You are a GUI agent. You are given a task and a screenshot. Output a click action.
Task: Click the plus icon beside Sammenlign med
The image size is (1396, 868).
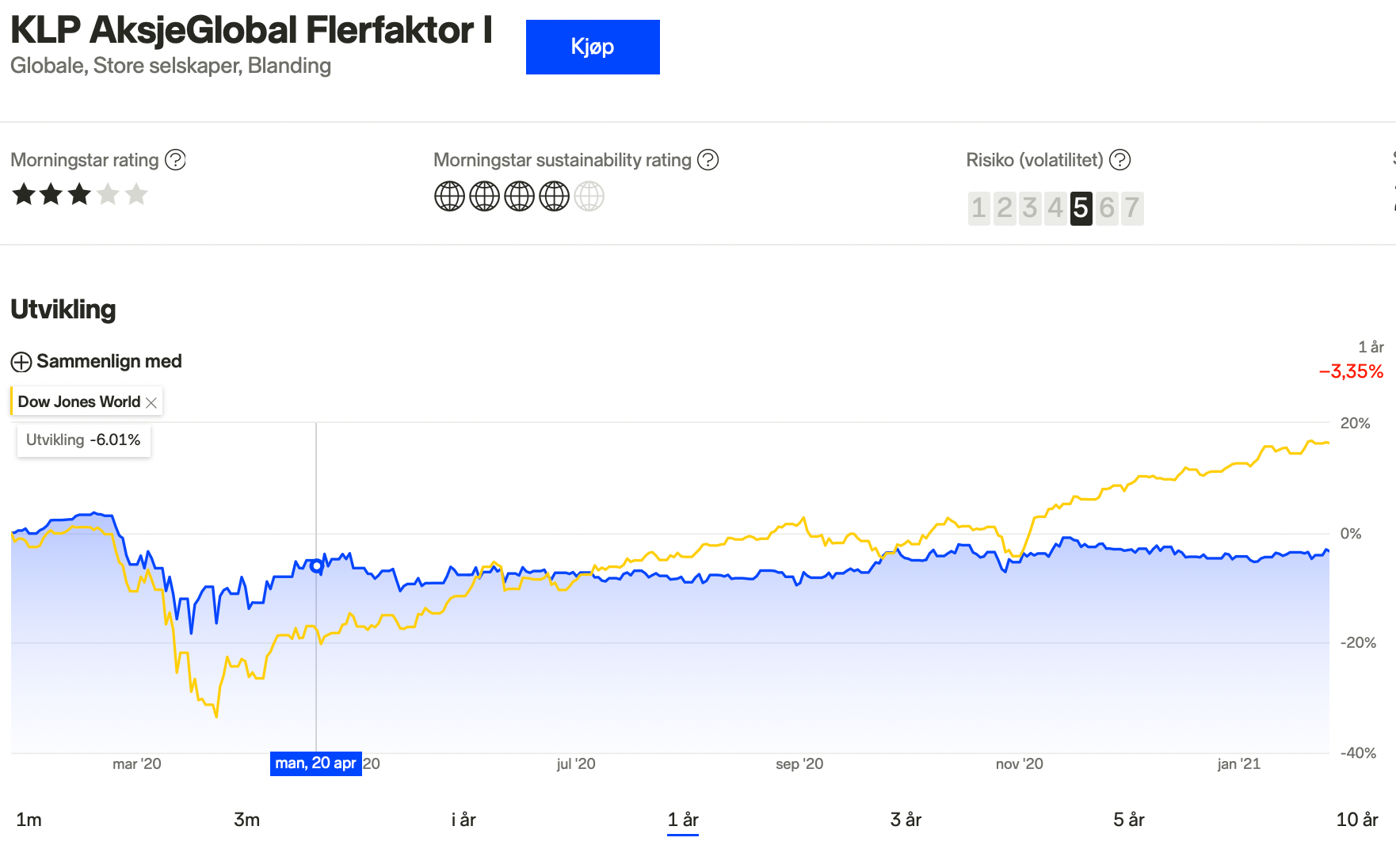click(21, 362)
